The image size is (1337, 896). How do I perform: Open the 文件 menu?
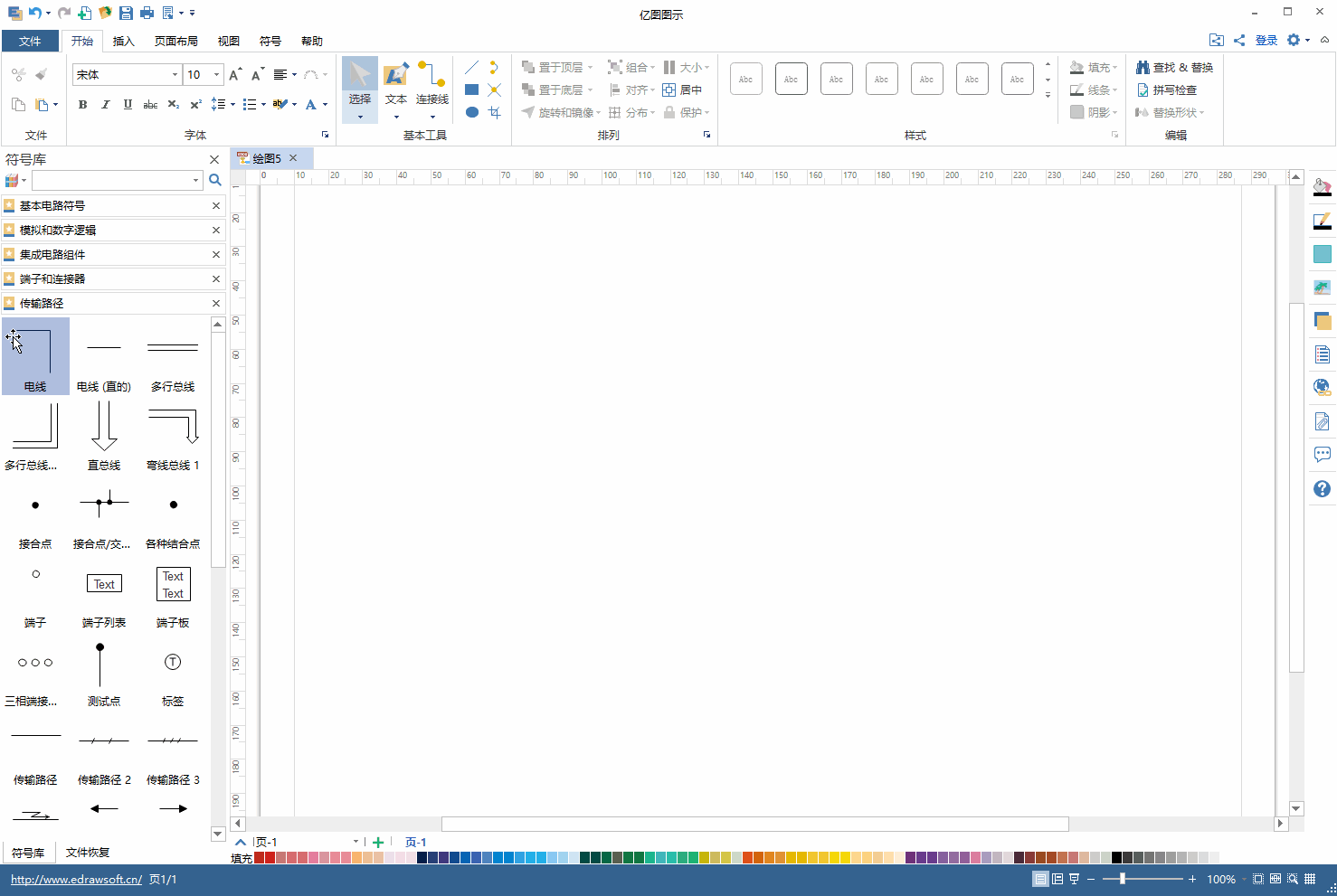[30, 41]
